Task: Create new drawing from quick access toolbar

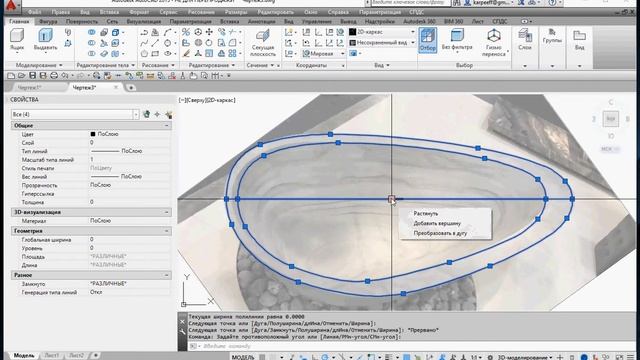Action: tap(11, 76)
